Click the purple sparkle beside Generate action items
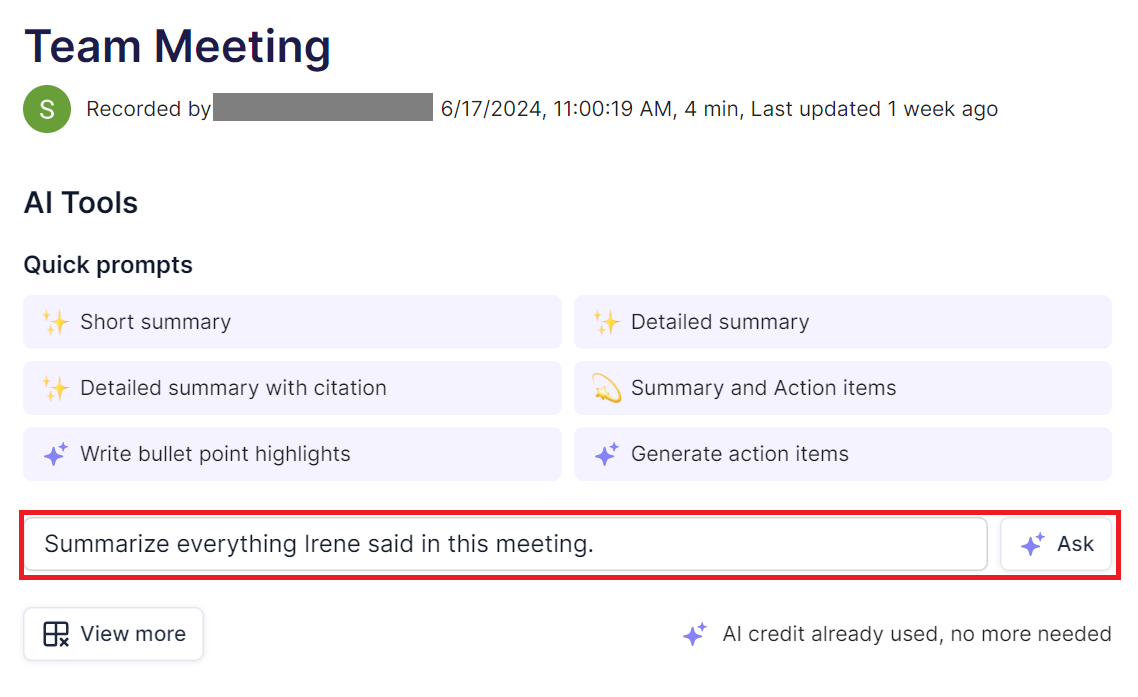 coord(606,454)
